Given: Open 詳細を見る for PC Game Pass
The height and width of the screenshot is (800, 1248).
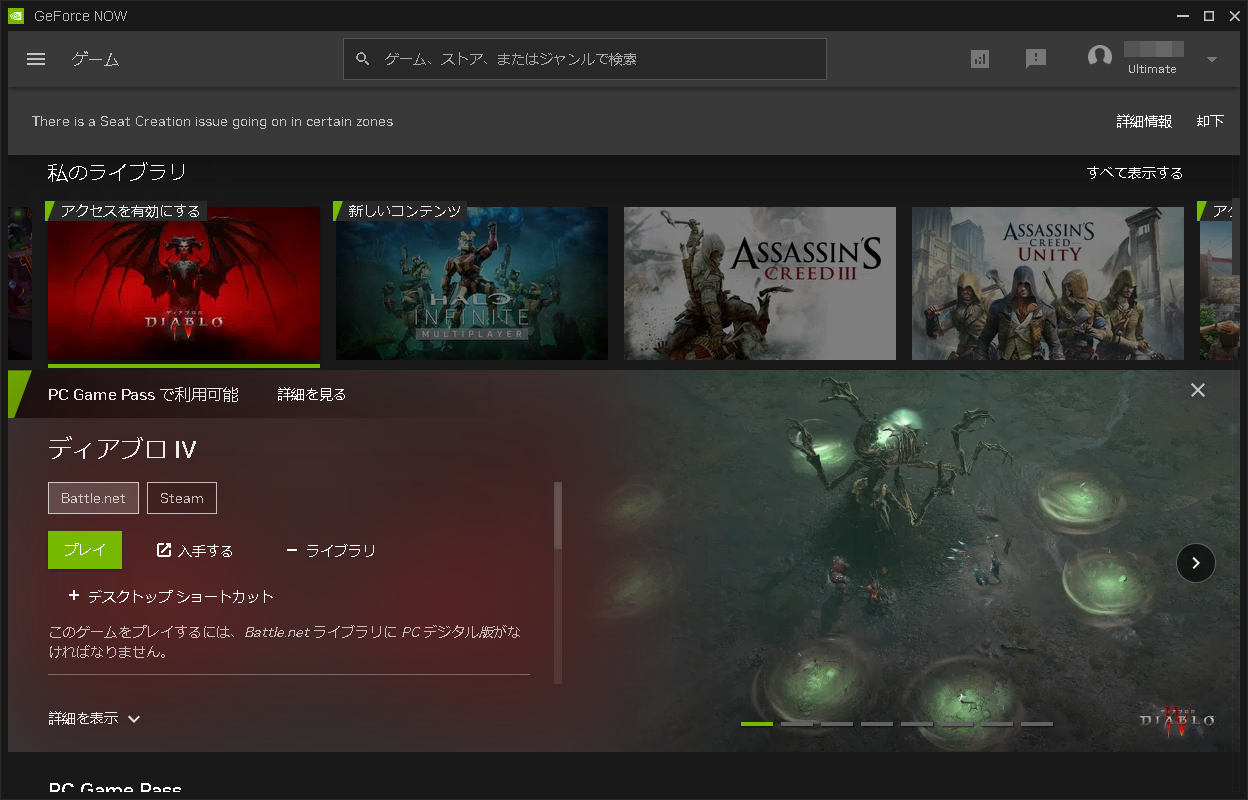Looking at the screenshot, I should pyautogui.click(x=310, y=394).
